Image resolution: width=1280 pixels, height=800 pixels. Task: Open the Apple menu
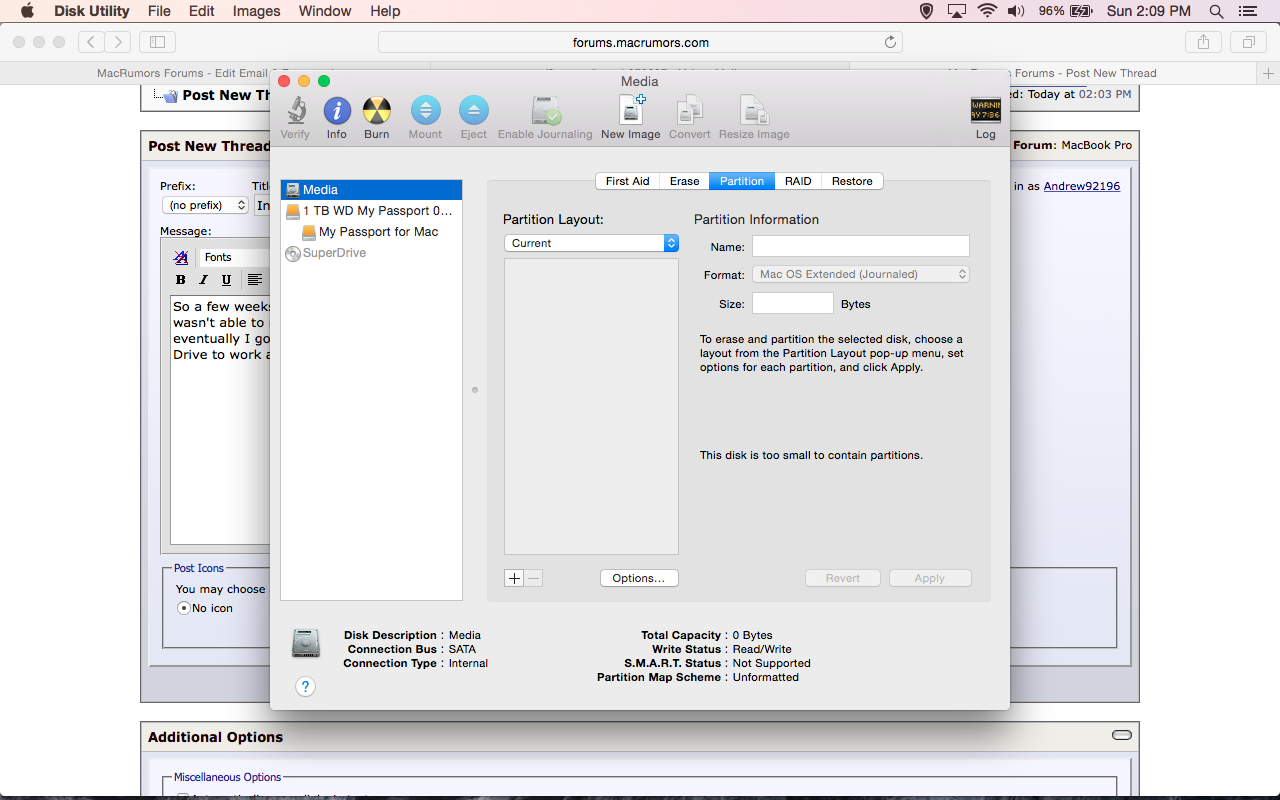point(27,11)
